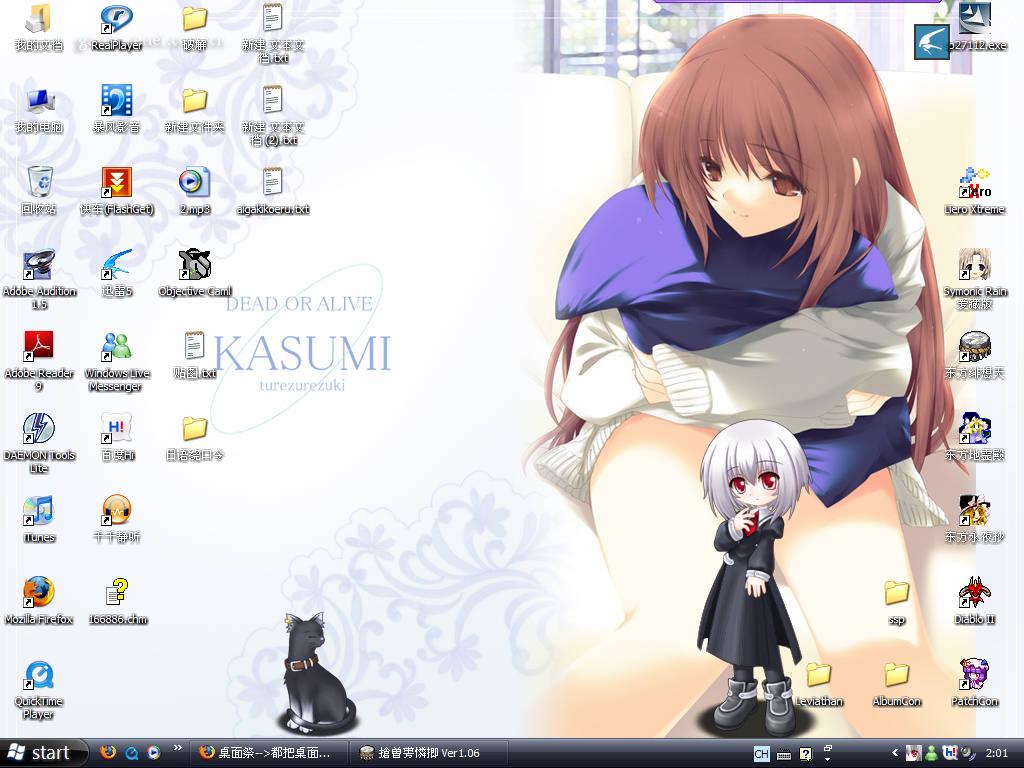Click the QuickTime Quick Launch icon
Screen dimensions: 1024x768
click(131, 753)
